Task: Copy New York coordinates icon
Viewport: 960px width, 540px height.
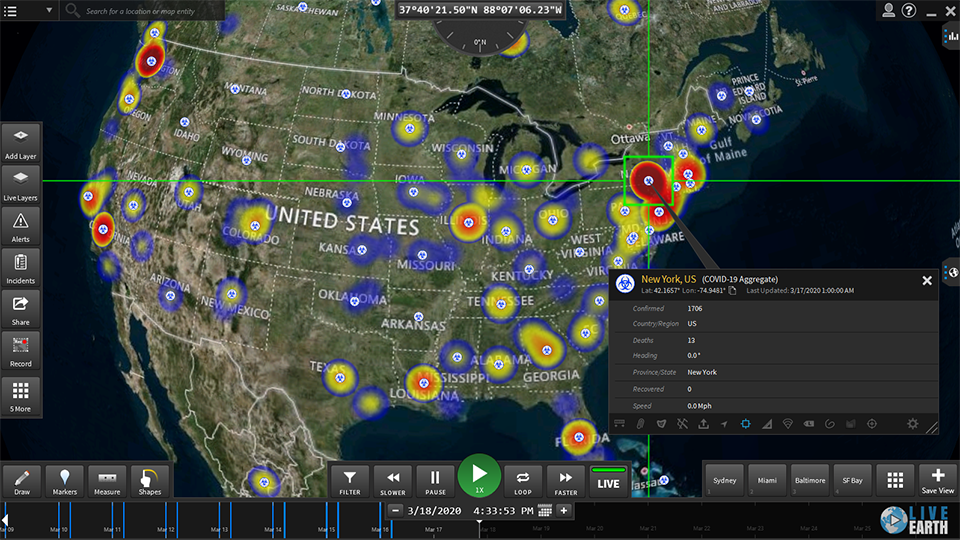Action: coord(732,290)
